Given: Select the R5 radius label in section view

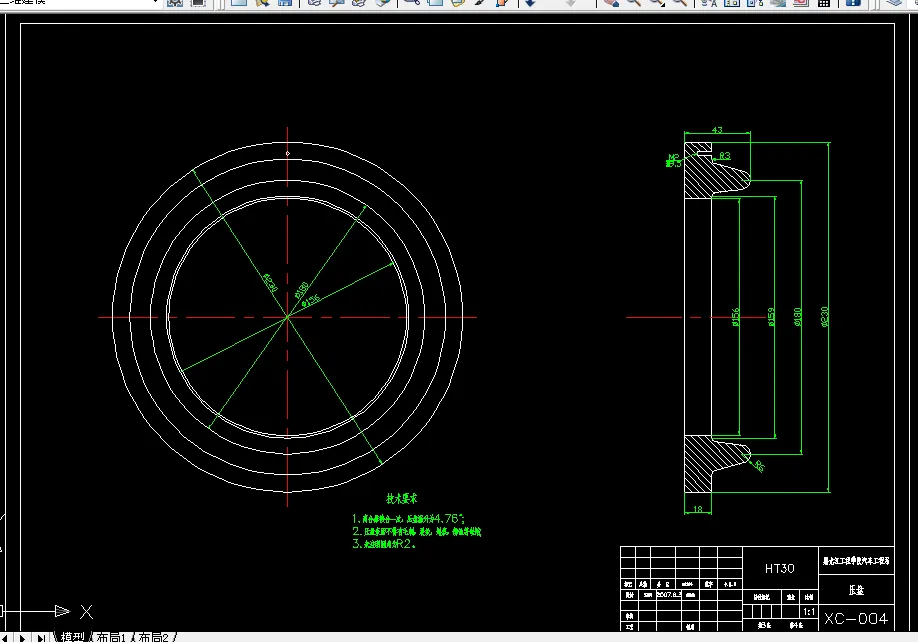Looking at the screenshot, I should coord(759,466).
